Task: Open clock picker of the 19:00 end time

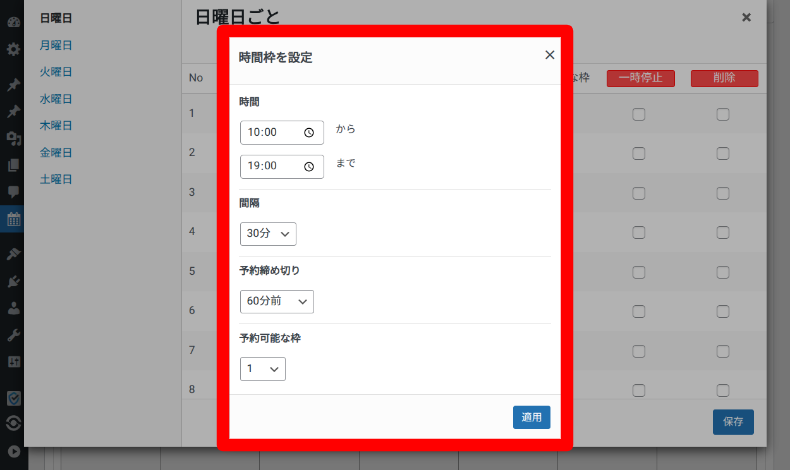Action: (309, 167)
